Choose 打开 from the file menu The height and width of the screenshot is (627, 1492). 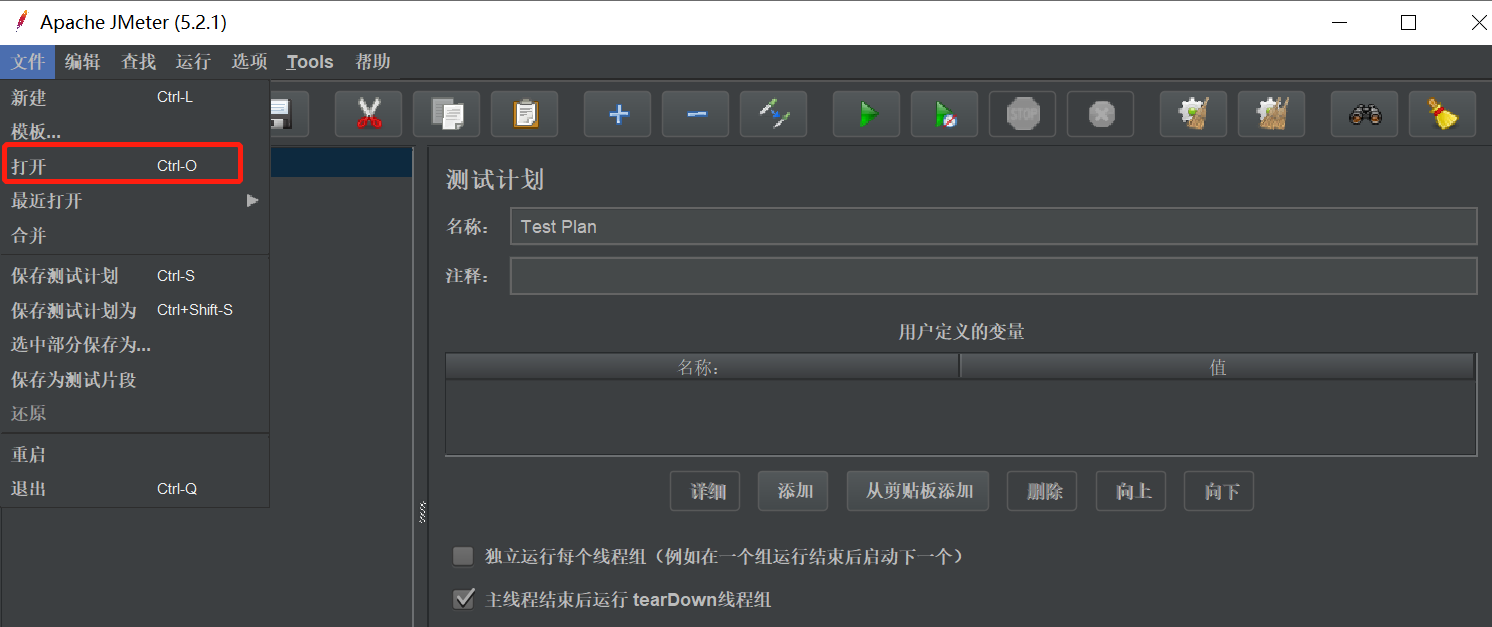pos(135,166)
